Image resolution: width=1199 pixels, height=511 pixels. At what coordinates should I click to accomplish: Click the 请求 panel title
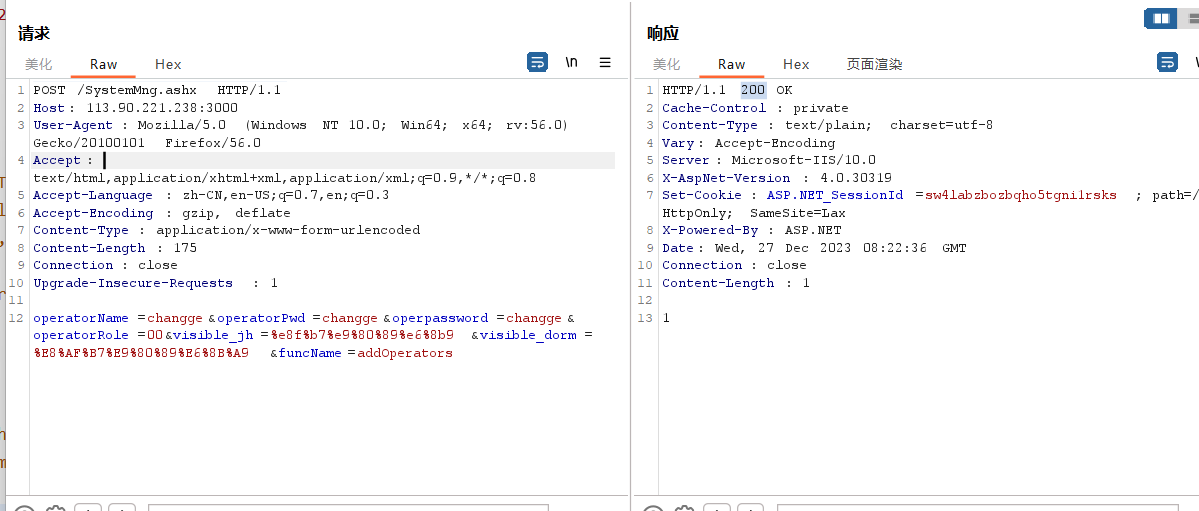[34, 33]
